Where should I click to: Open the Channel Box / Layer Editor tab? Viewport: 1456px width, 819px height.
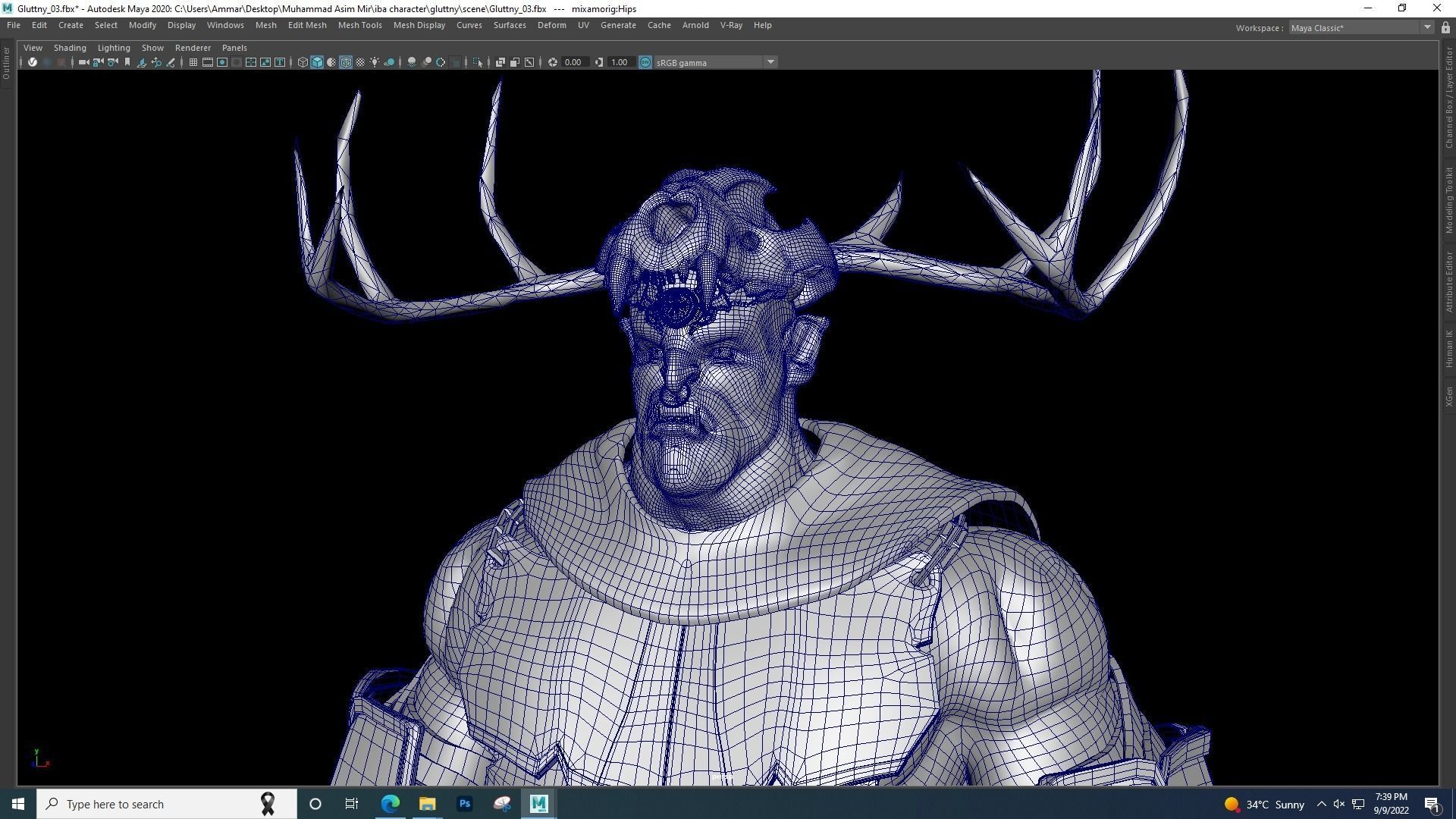point(1448,98)
